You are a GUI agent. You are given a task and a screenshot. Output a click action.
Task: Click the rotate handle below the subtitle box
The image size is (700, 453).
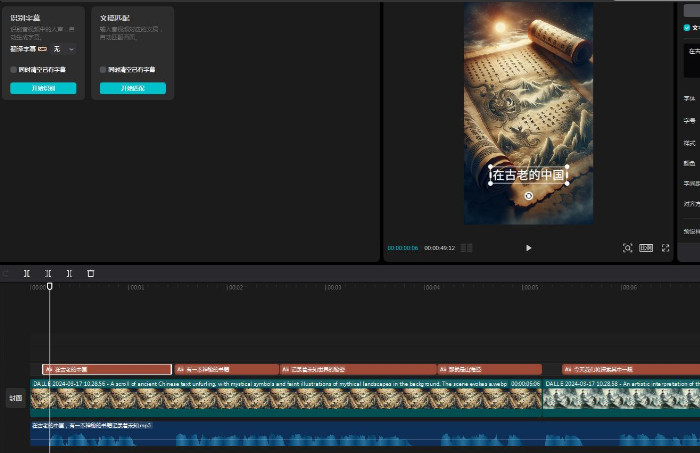[x=528, y=196]
